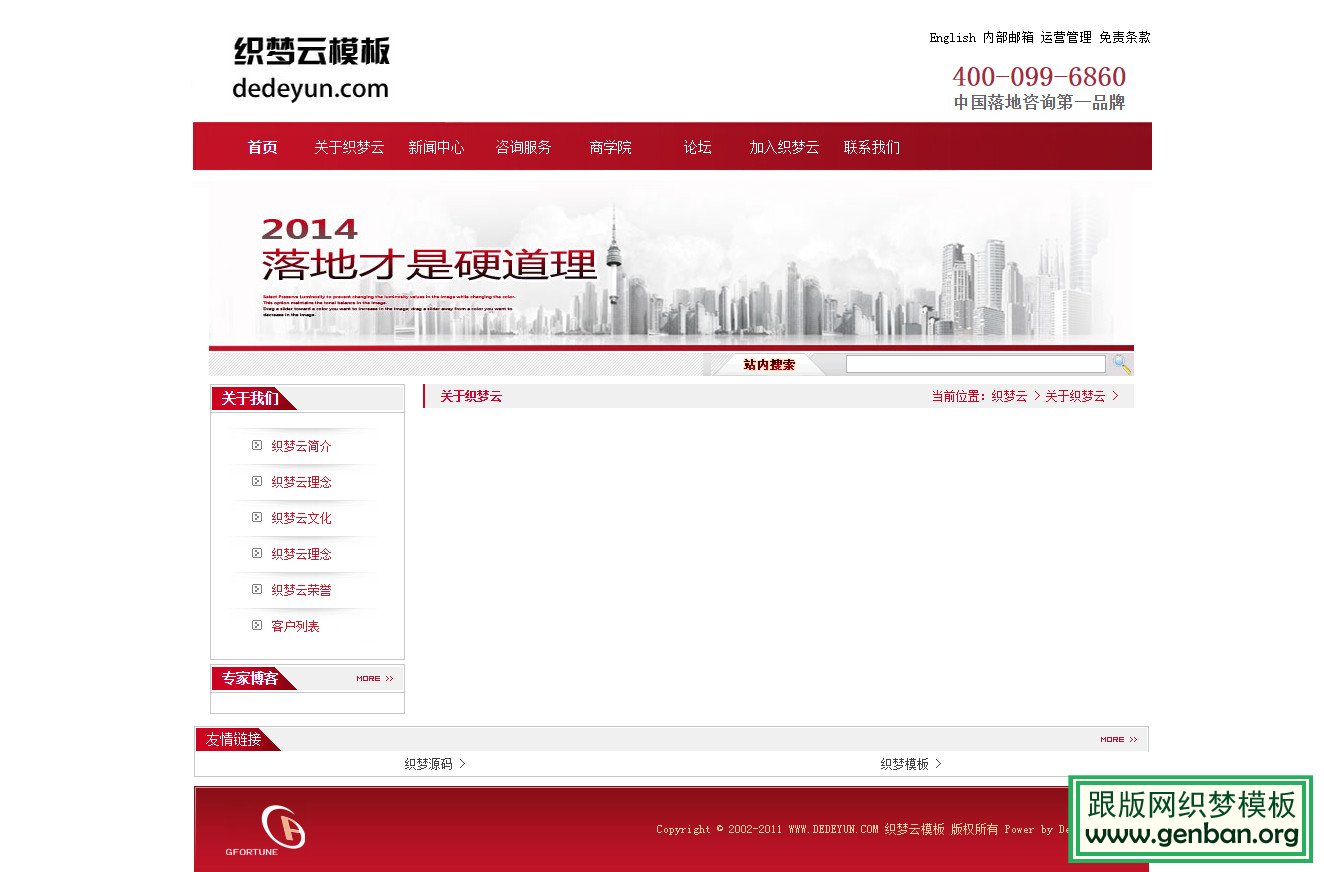Click the search magnifier icon
The height and width of the screenshot is (872, 1324).
pos(1121,363)
